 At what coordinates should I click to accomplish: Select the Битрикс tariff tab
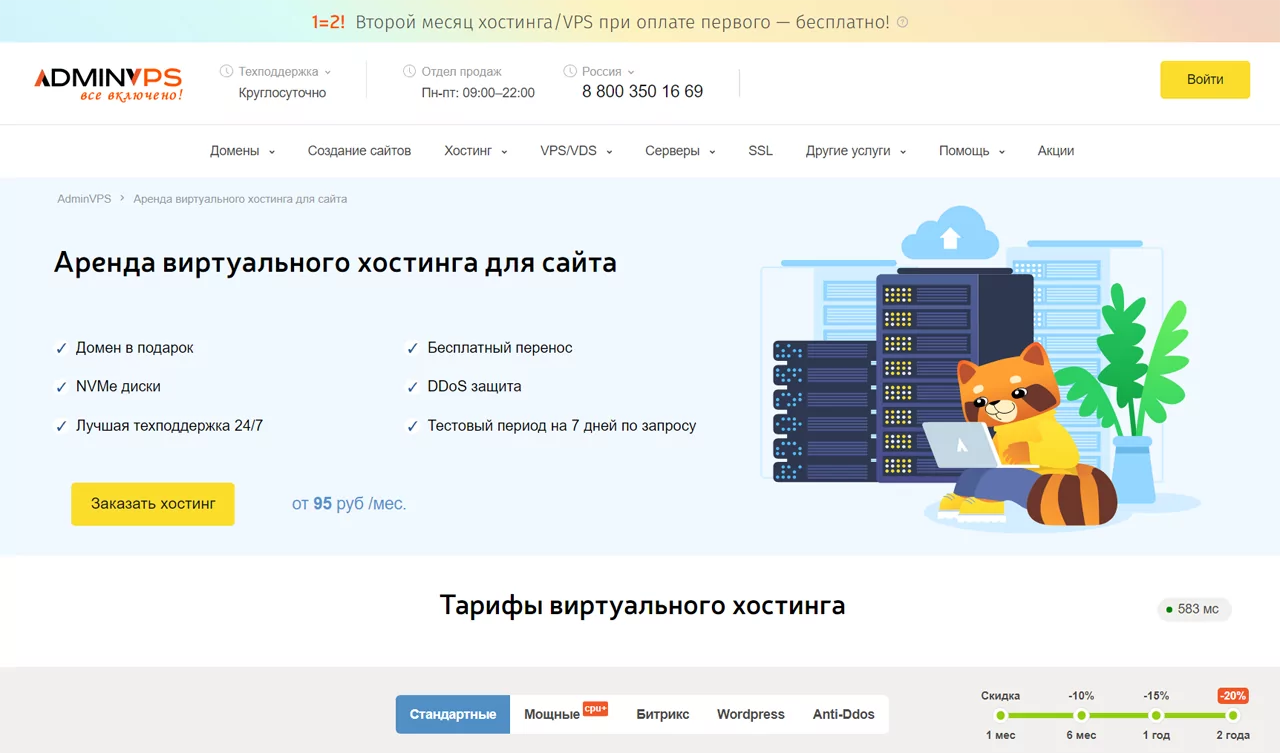coord(663,714)
